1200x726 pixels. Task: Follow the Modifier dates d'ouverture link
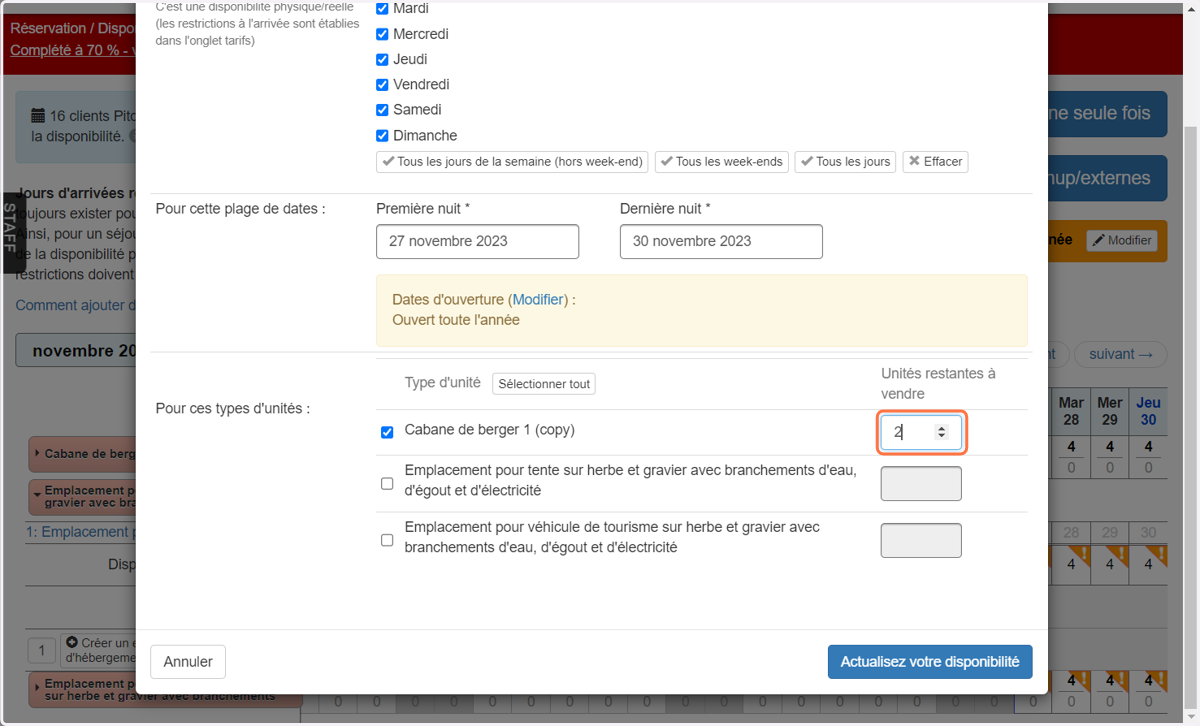click(539, 300)
